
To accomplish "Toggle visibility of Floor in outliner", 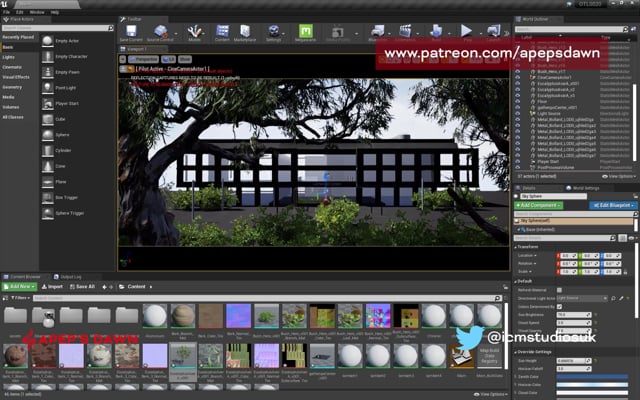I will (x=518, y=101).
